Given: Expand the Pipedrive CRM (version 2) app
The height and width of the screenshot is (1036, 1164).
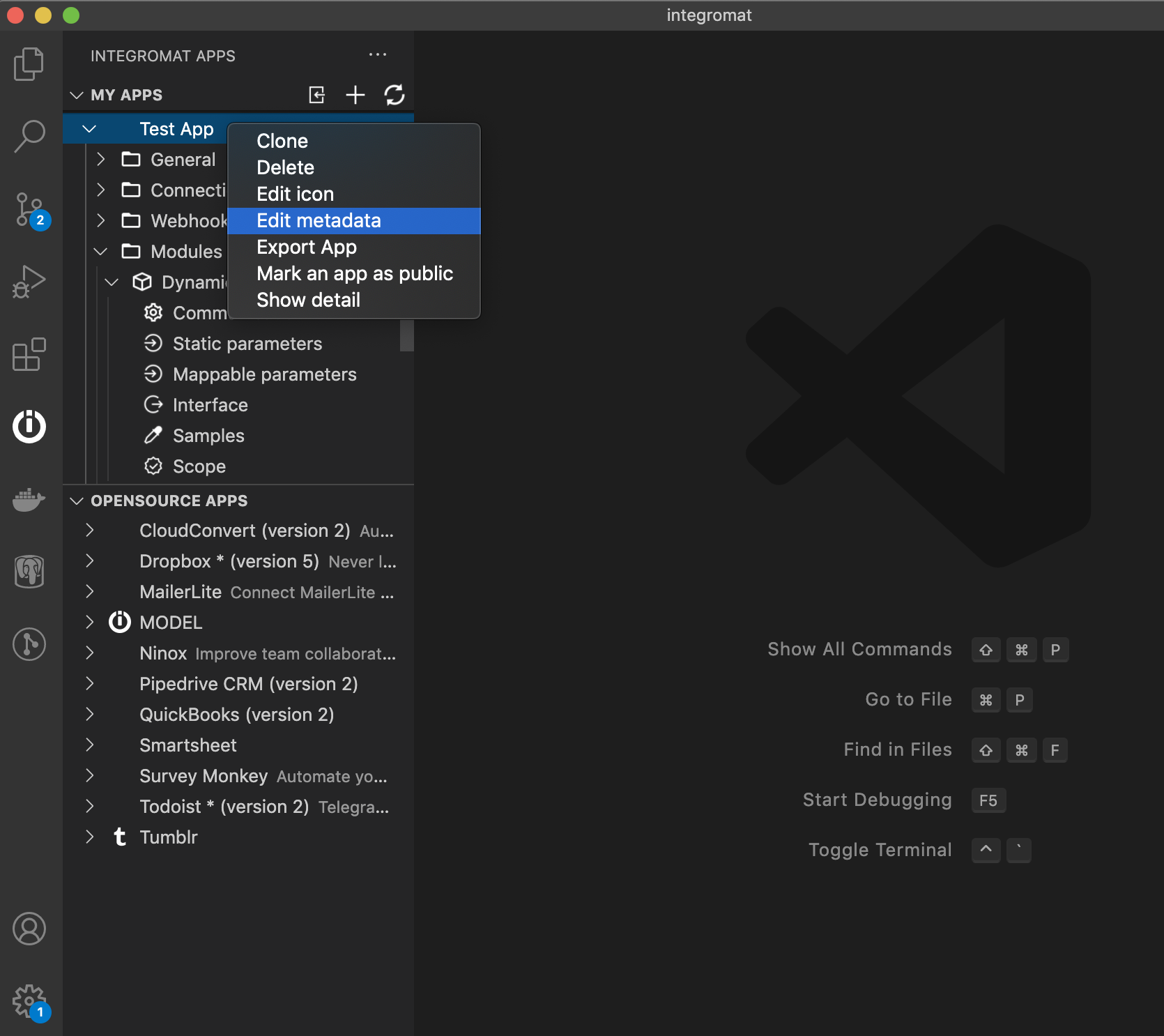Looking at the screenshot, I should (x=89, y=683).
